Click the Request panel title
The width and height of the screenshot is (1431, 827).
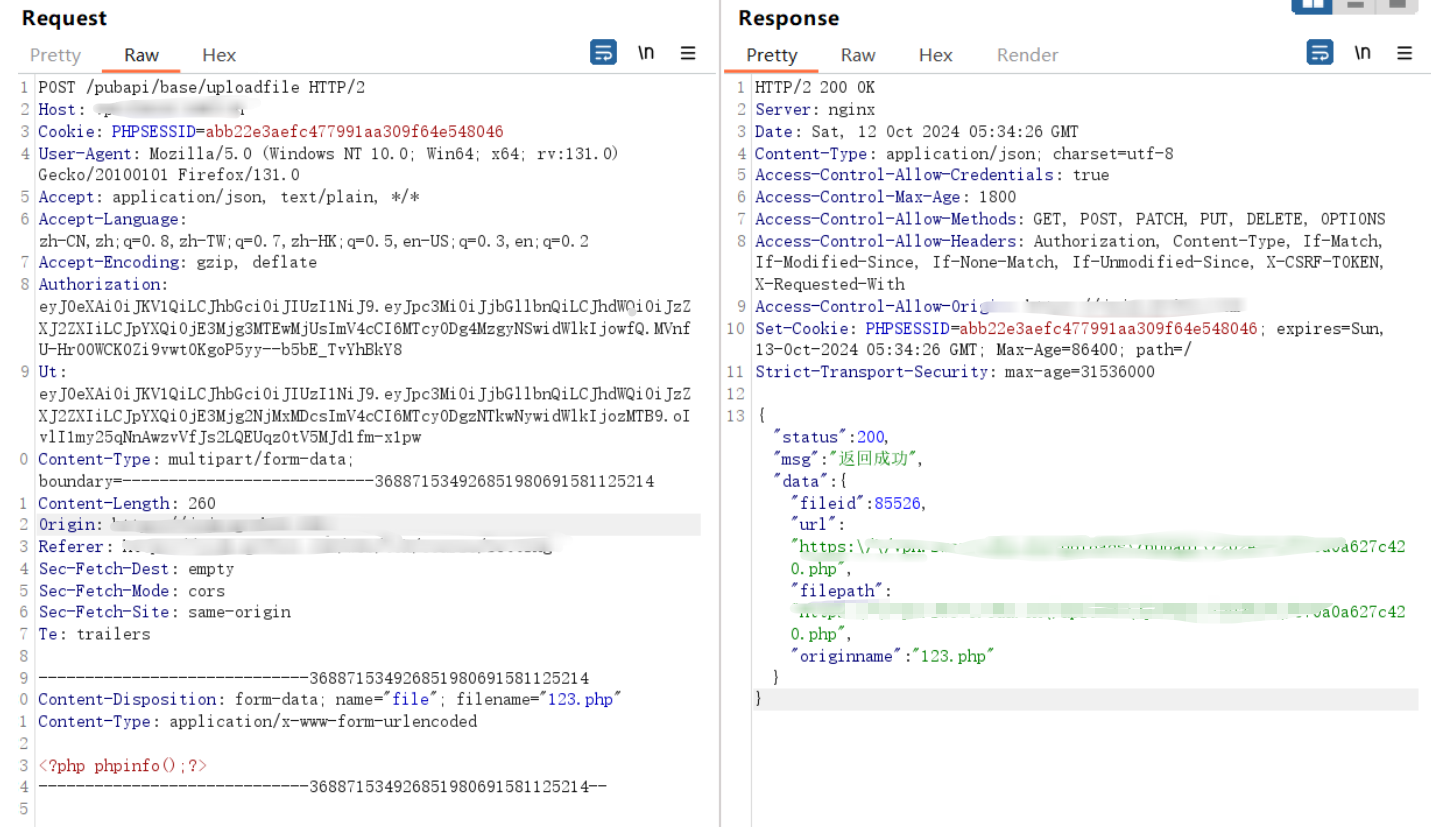(x=64, y=18)
